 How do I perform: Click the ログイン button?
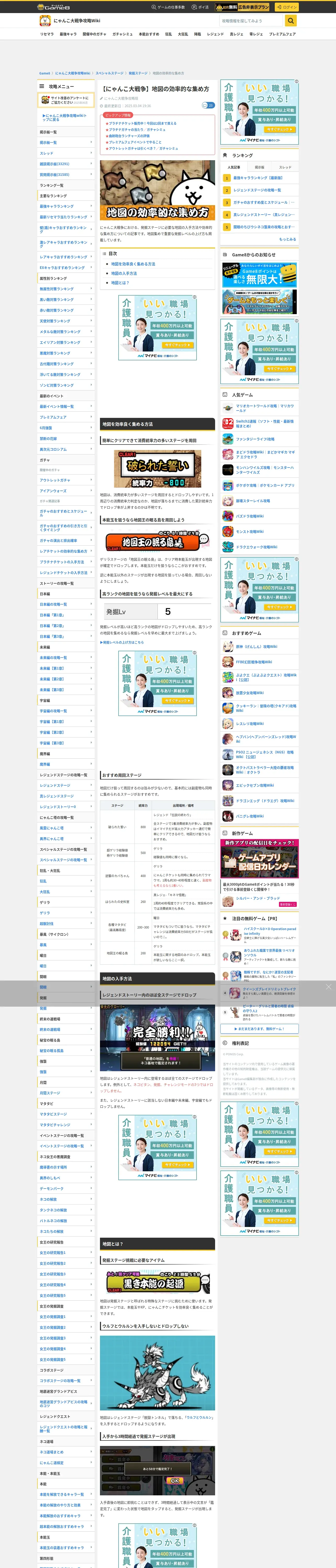pos(286,7)
